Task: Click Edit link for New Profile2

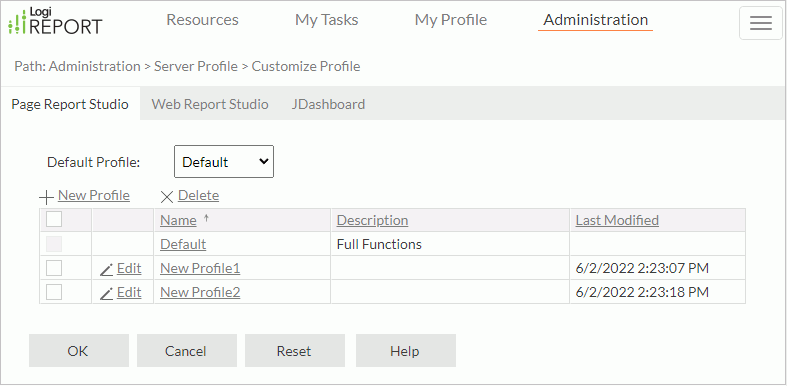Action: pyautogui.click(x=129, y=292)
